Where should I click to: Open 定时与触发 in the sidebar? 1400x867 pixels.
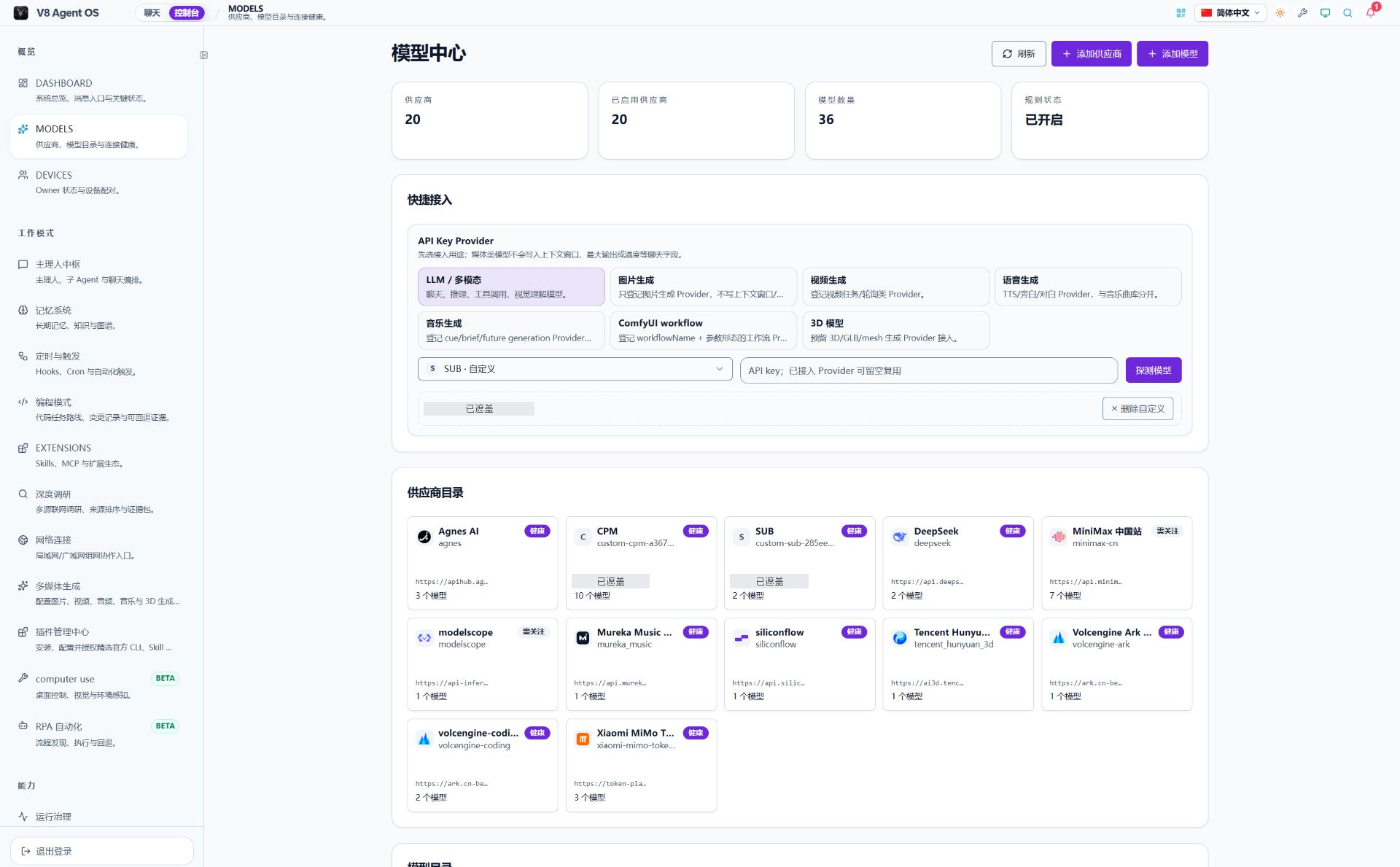(x=98, y=364)
